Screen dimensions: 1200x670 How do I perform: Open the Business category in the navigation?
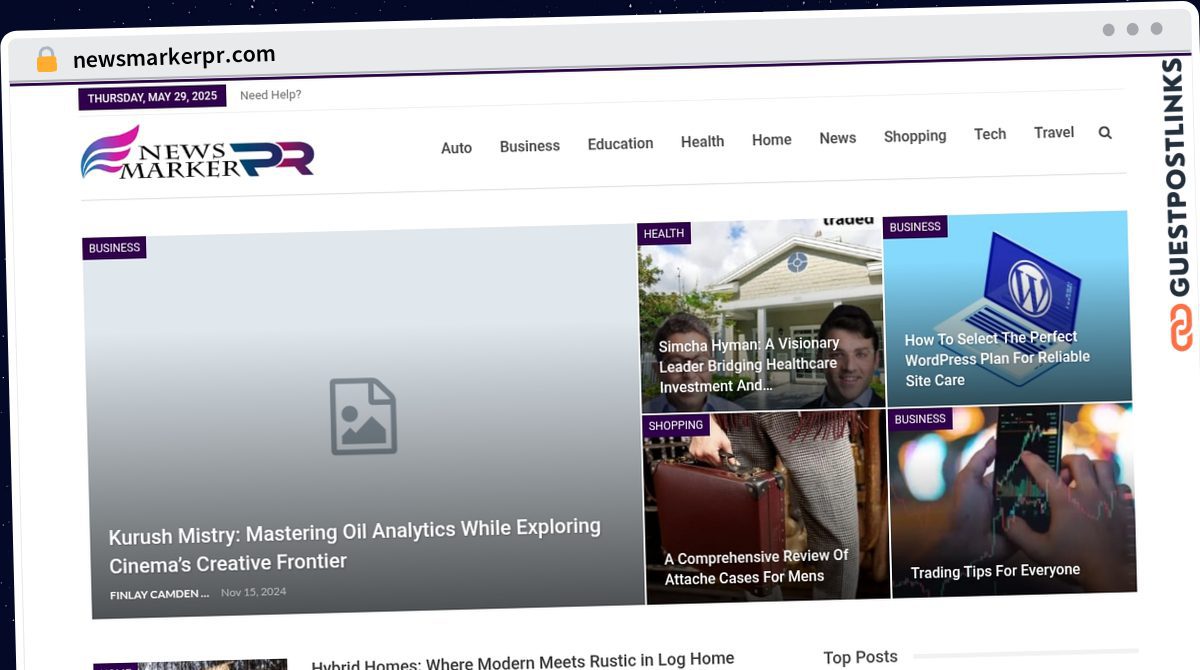pyautogui.click(x=529, y=145)
